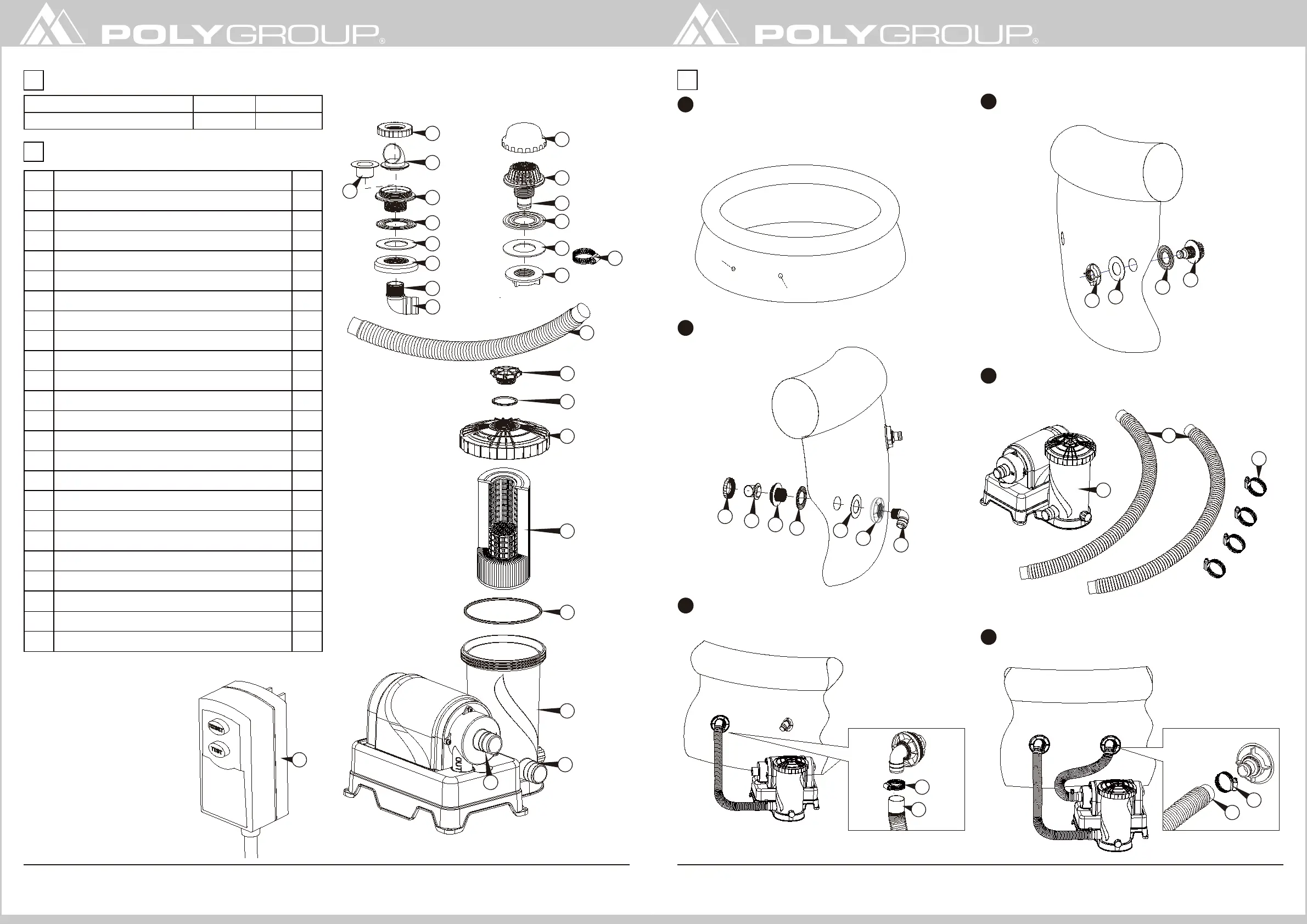This screenshot has width=1307, height=924.
Task: Click the RESET button on the GFCI plug drawing
Action: click(217, 728)
